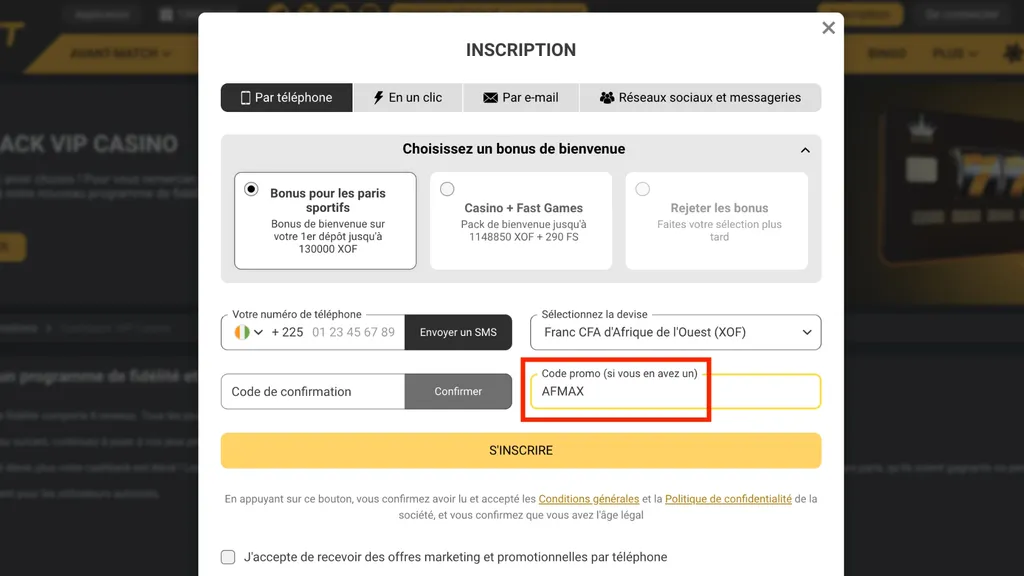1024x576 pixels.
Task: Check the marketing offers by phone checkbox
Action: pos(226,556)
